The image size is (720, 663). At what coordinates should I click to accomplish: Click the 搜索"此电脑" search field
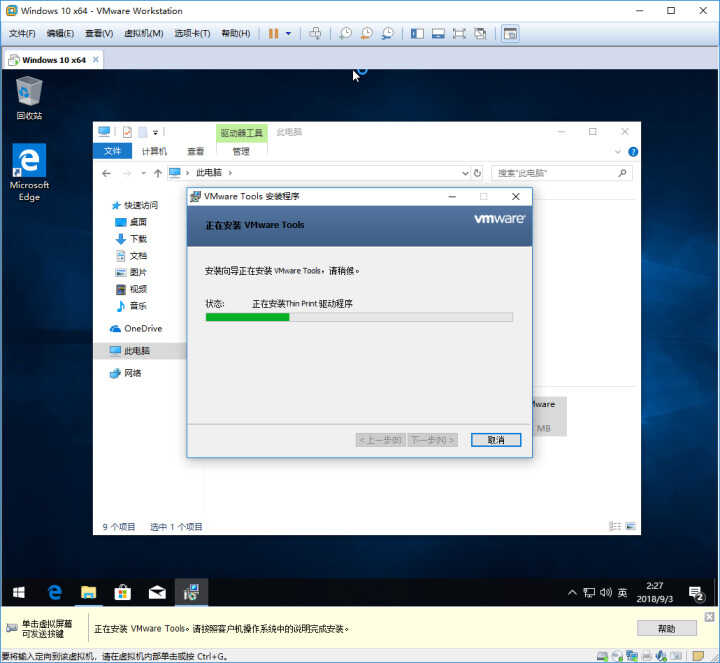(x=562, y=173)
